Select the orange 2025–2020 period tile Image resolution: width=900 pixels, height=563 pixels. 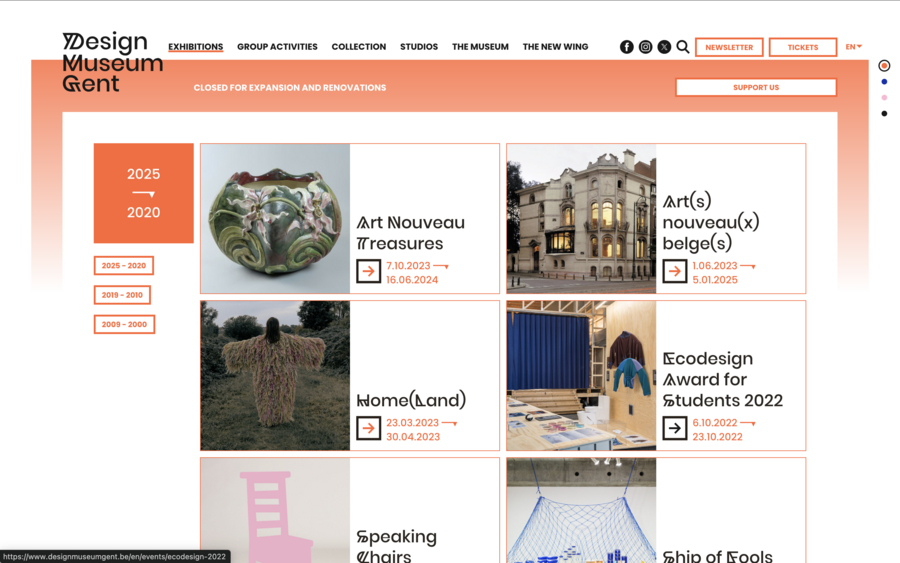click(143, 193)
